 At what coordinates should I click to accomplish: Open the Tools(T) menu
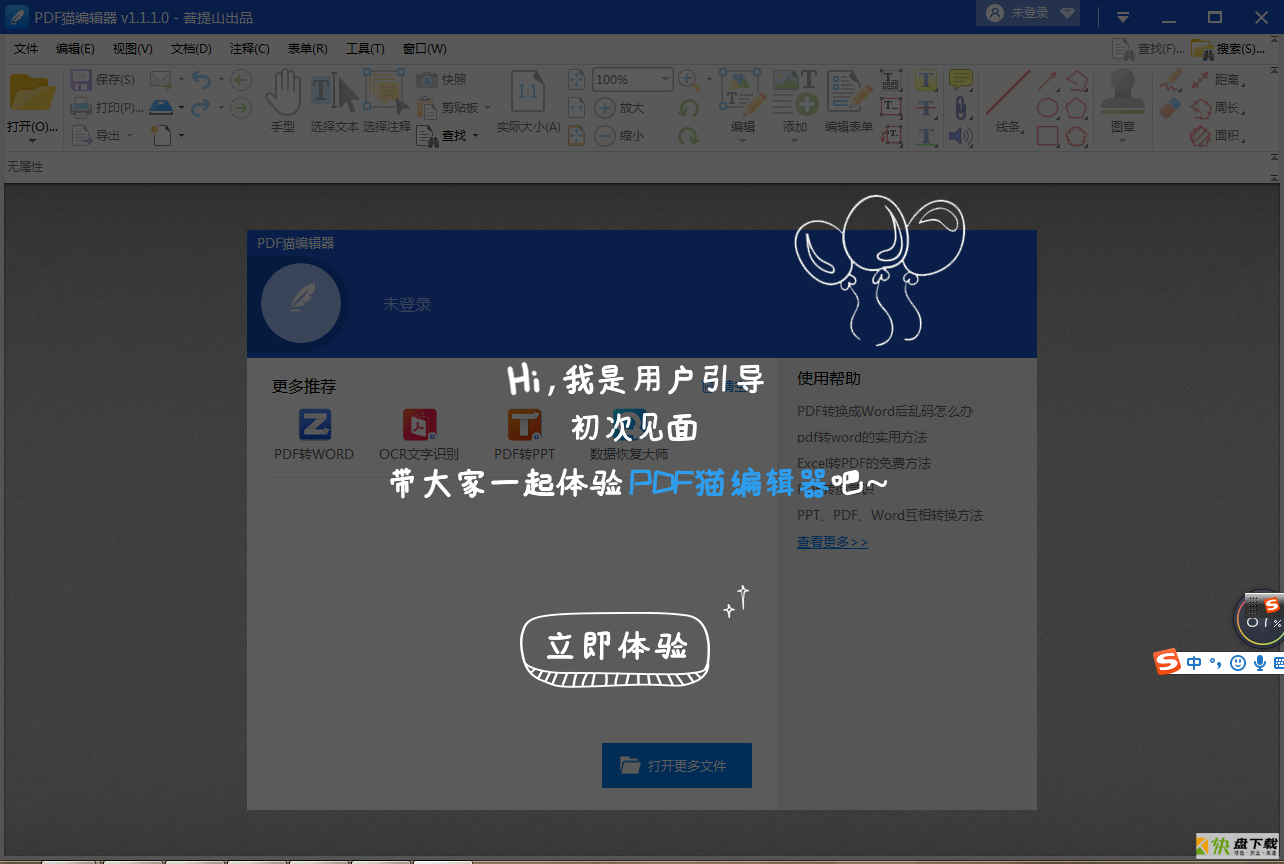click(x=365, y=49)
